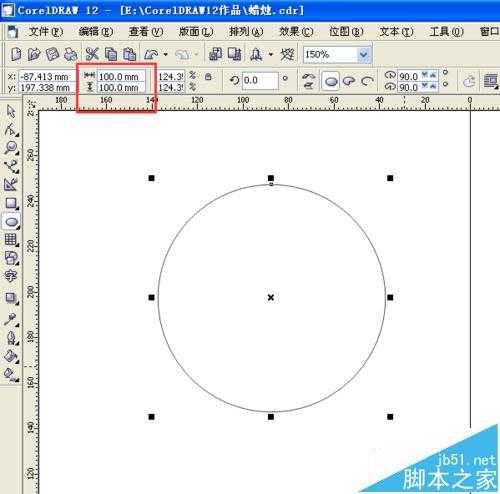This screenshot has width=500, height=494.
Task: Select the Zoom magnifier tool
Action: [11, 147]
